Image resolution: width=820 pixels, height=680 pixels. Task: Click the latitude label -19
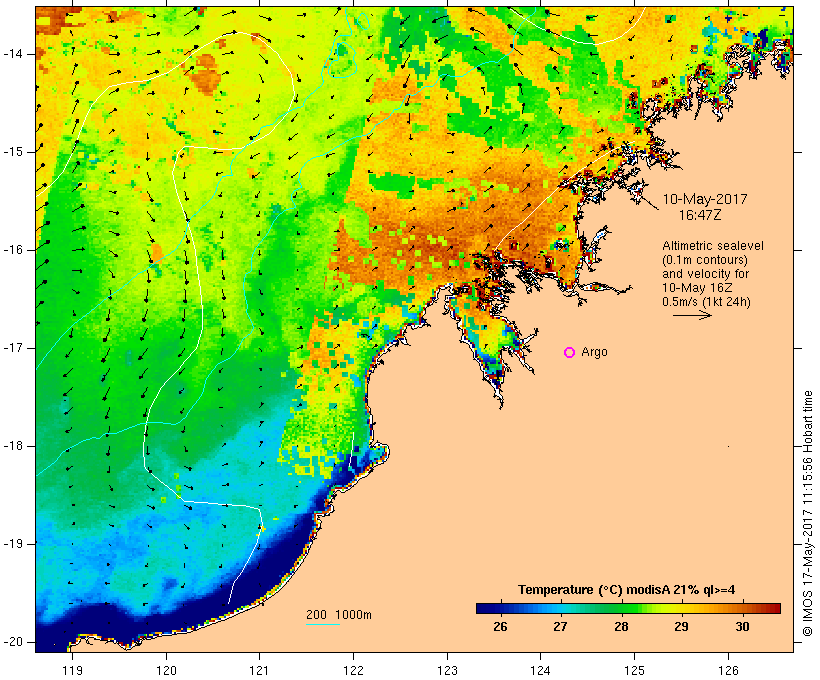click(x=13, y=544)
